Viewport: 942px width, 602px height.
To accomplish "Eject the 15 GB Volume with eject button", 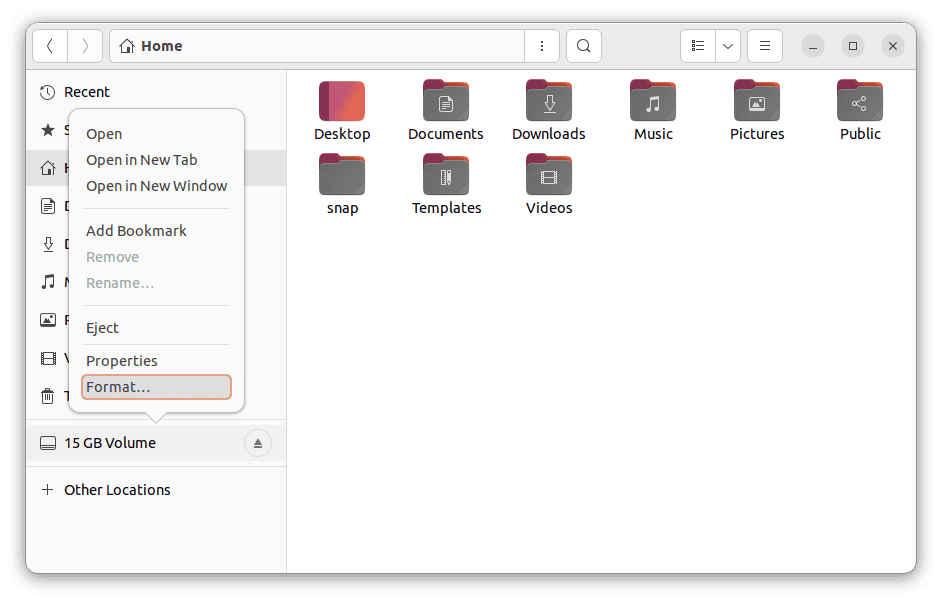I will point(258,443).
